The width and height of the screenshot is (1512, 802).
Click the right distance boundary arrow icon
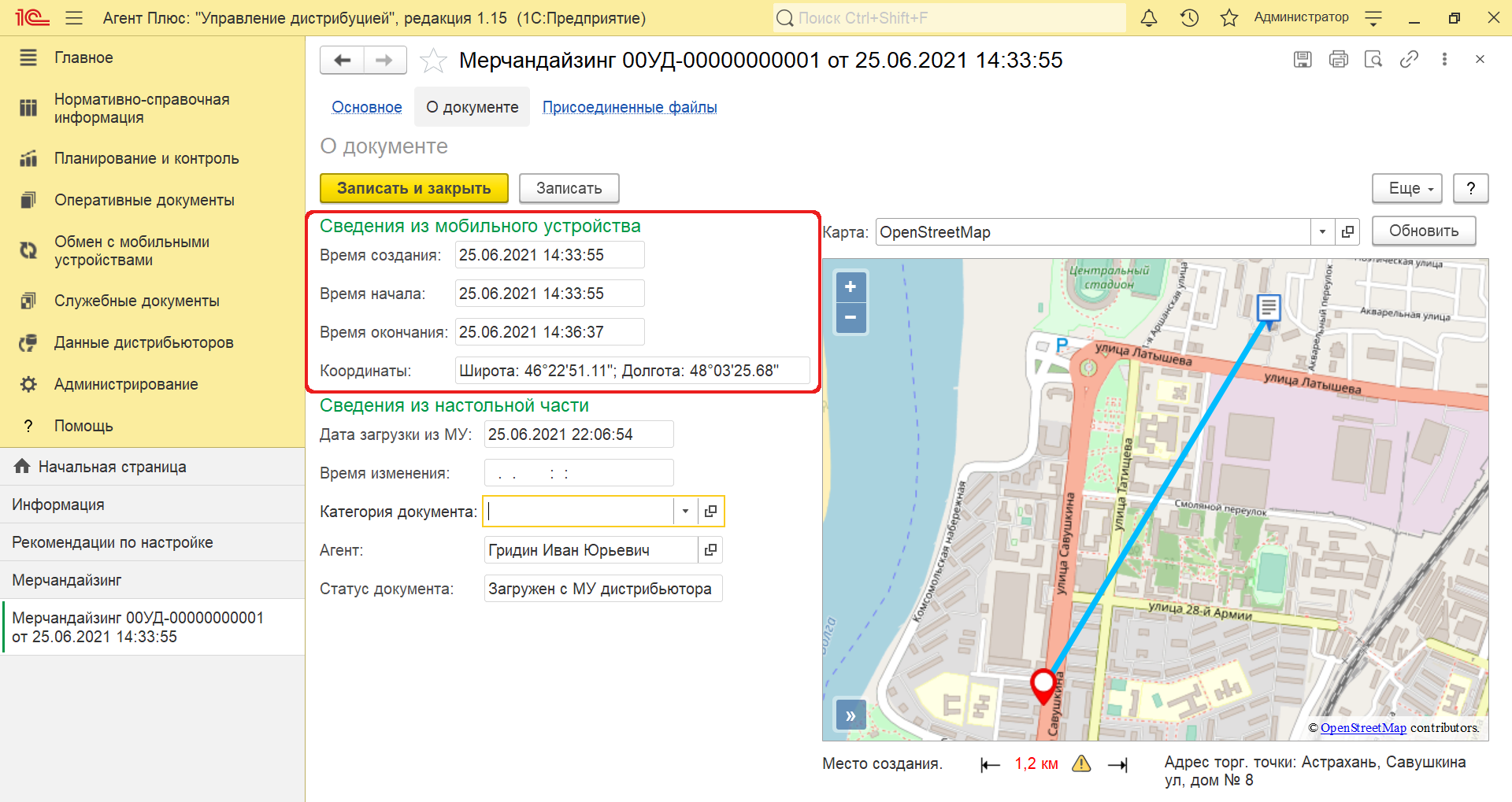point(1118,764)
